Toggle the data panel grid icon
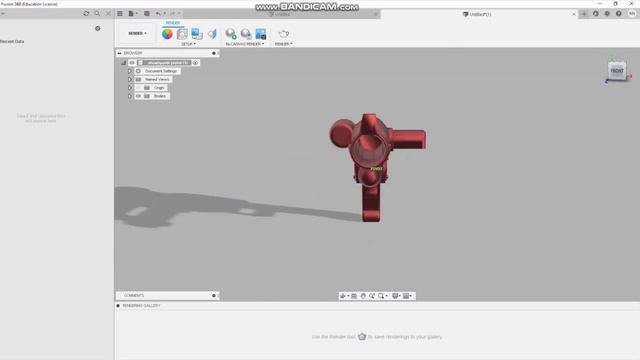 pos(120,13)
